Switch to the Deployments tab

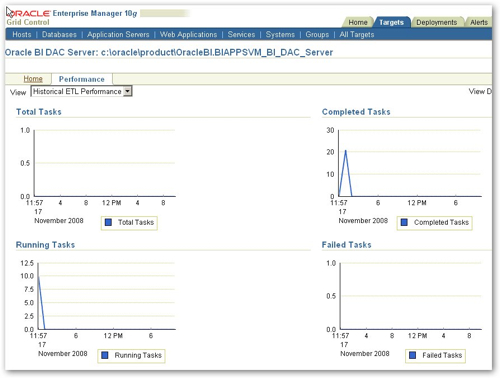[436, 22]
